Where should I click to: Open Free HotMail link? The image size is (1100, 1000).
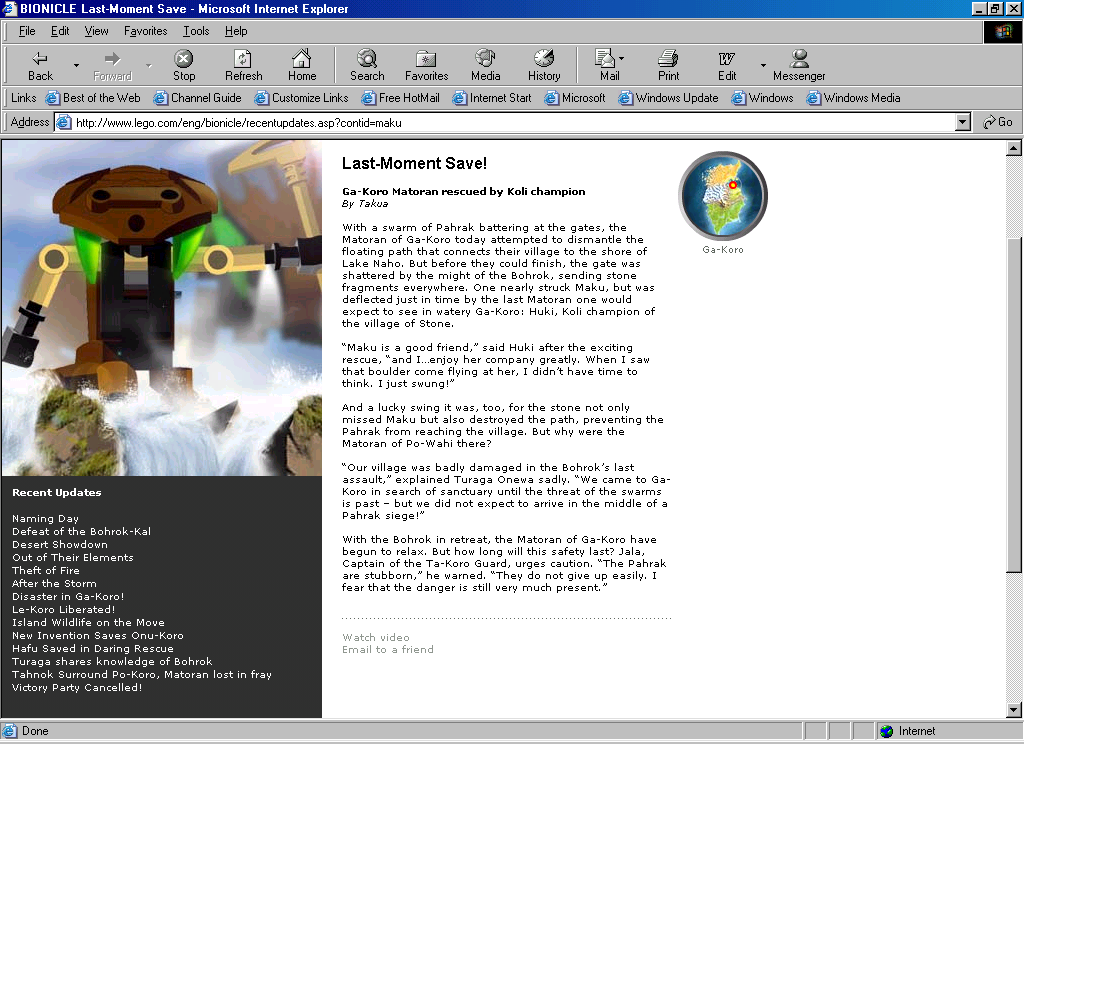(401, 98)
